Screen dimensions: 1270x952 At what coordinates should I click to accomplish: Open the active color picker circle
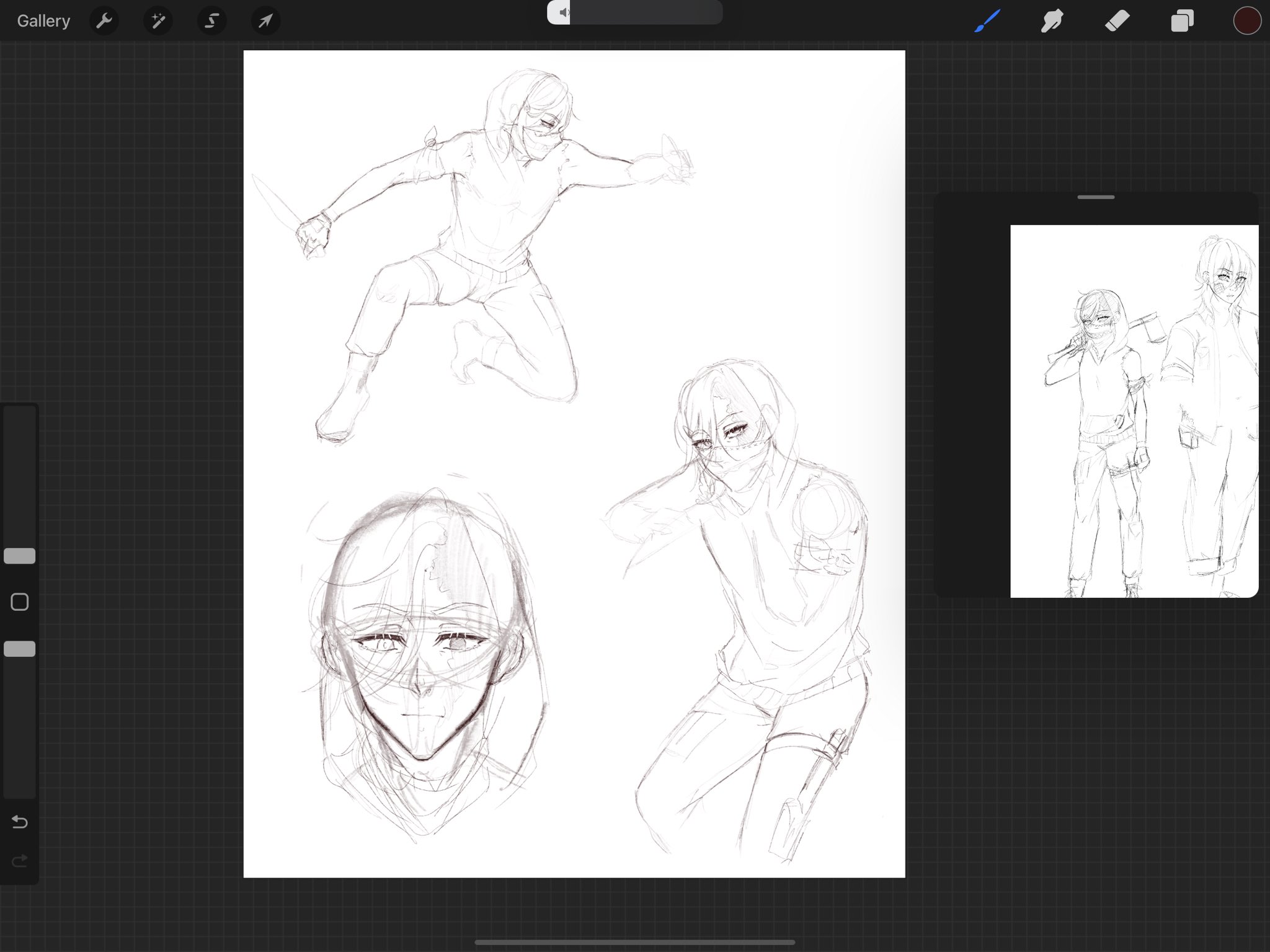coord(1246,21)
